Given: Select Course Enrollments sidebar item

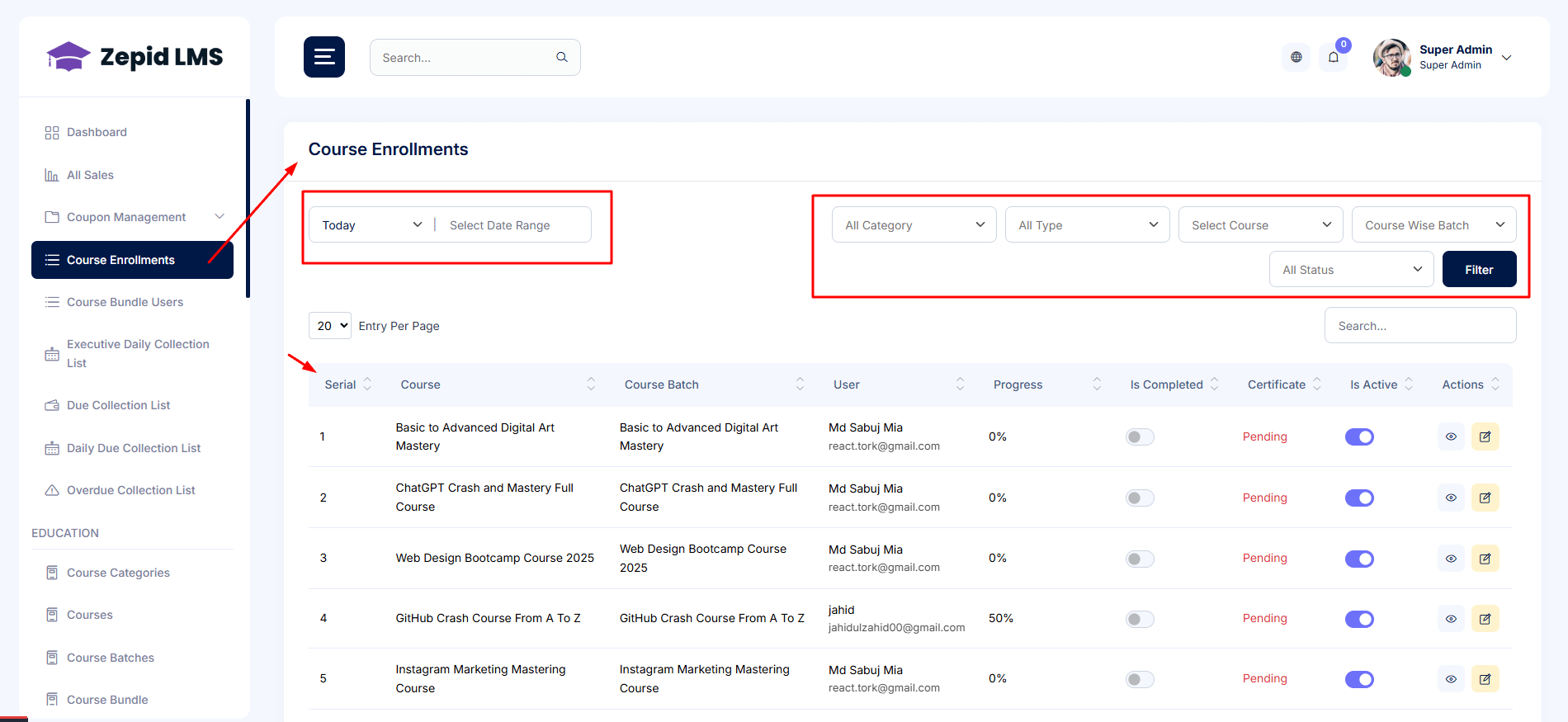Looking at the screenshot, I should tap(132, 260).
